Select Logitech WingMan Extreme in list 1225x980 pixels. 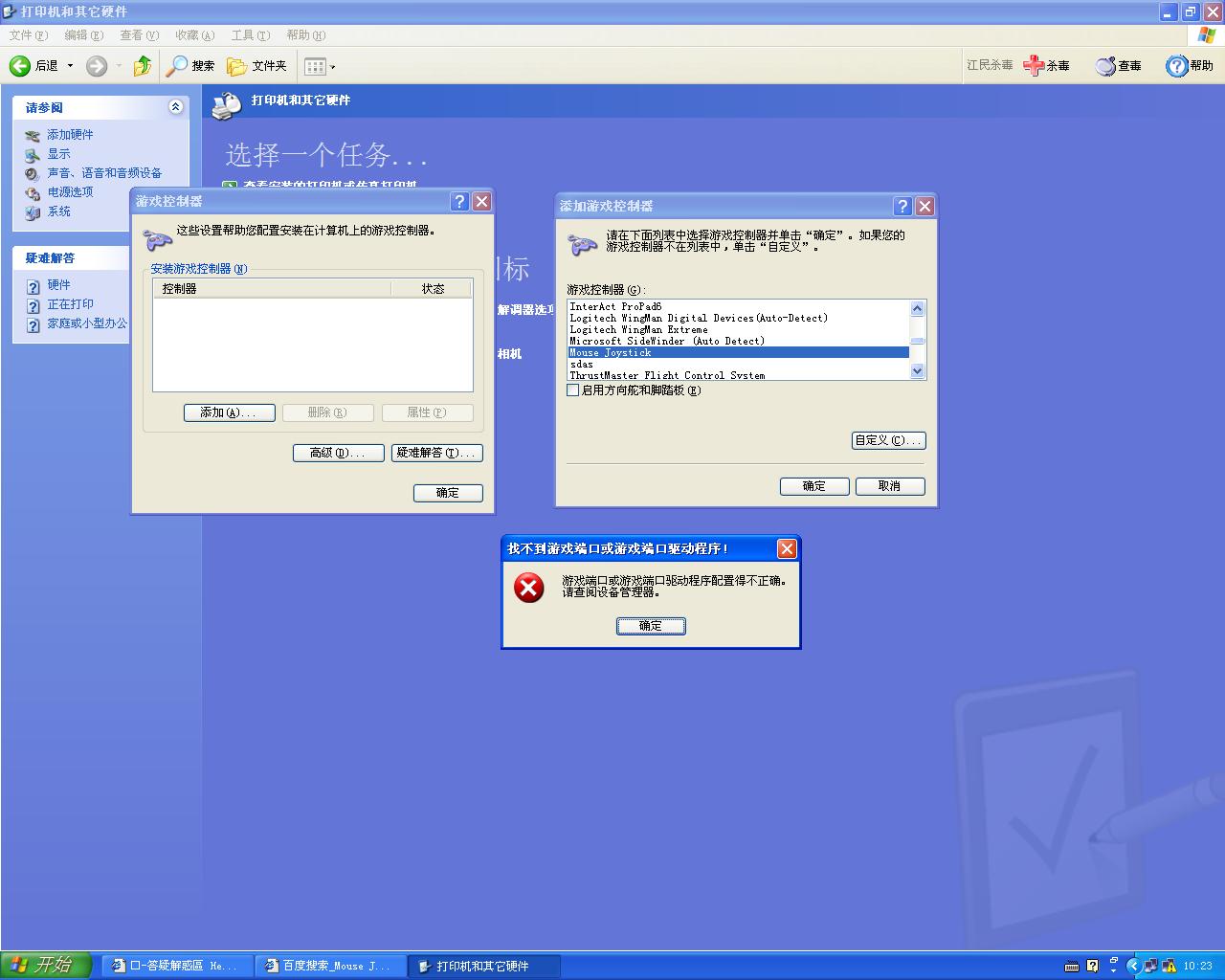638,329
